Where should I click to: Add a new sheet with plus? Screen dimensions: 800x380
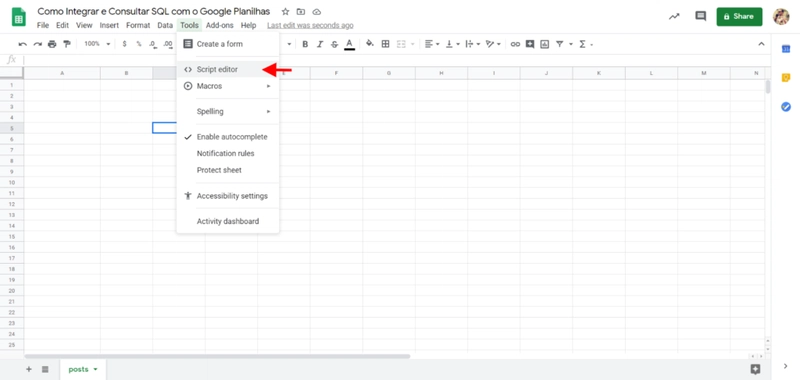[x=29, y=369]
